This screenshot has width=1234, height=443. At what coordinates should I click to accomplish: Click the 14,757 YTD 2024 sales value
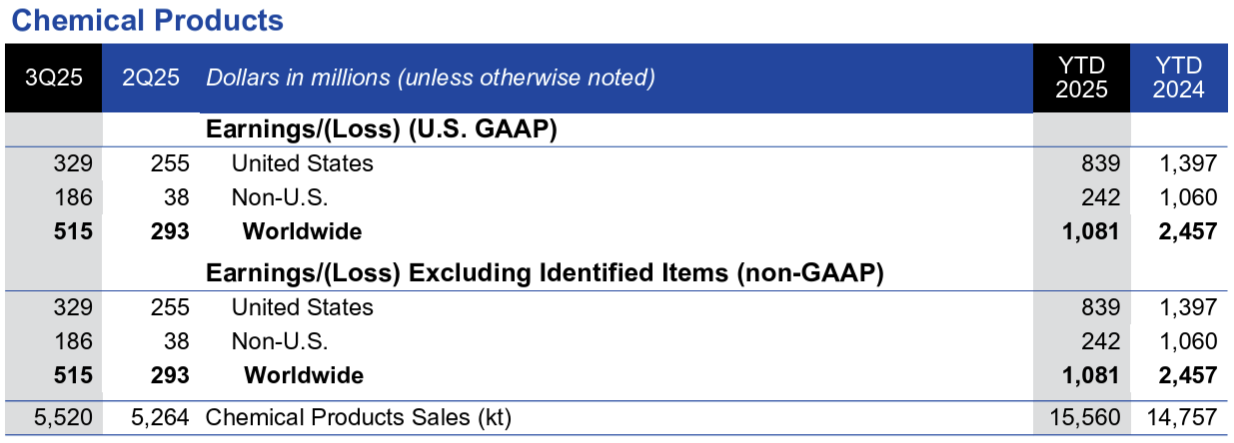point(1183,418)
